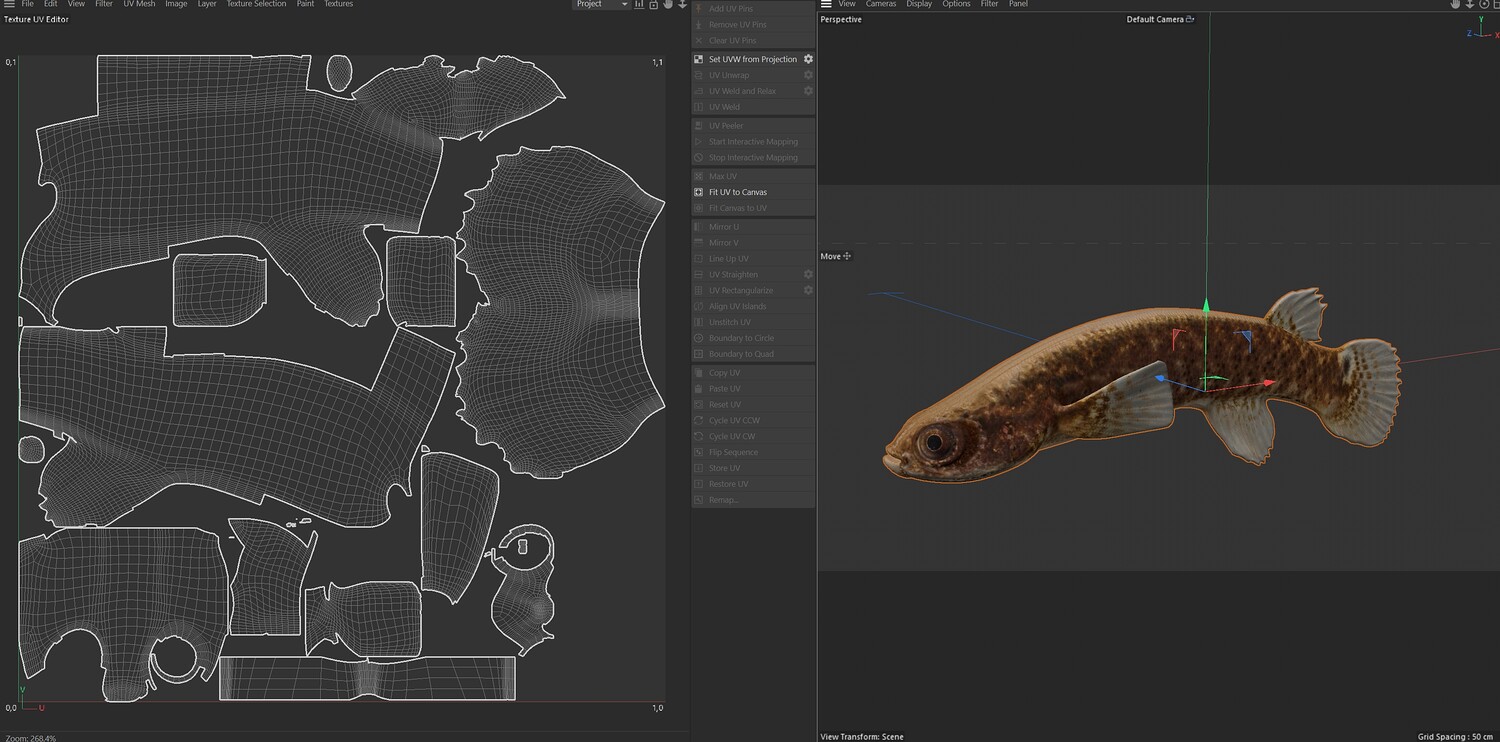Open the viewport hamburger menu
The height and width of the screenshot is (742, 1500).
(826, 4)
